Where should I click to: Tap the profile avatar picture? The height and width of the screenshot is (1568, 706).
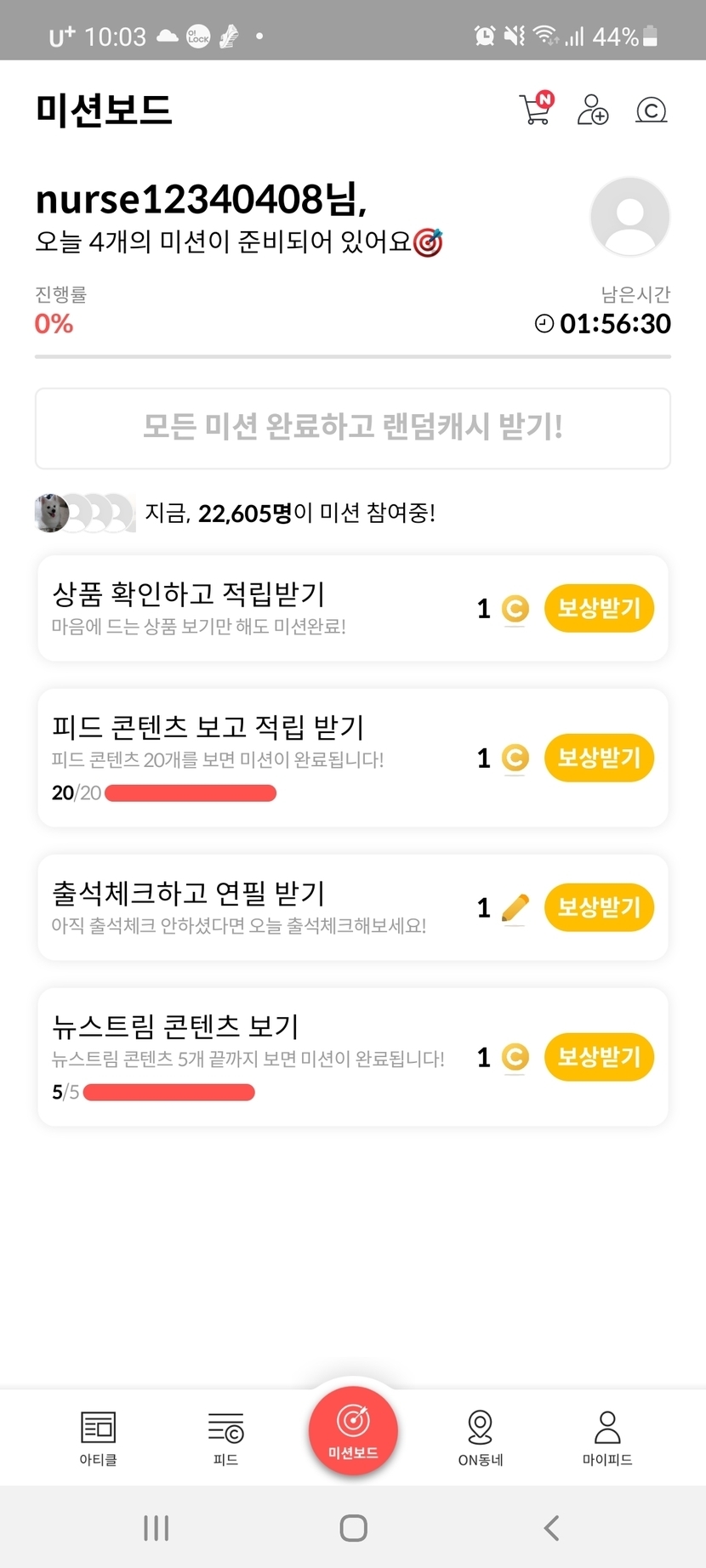pyautogui.click(x=629, y=216)
